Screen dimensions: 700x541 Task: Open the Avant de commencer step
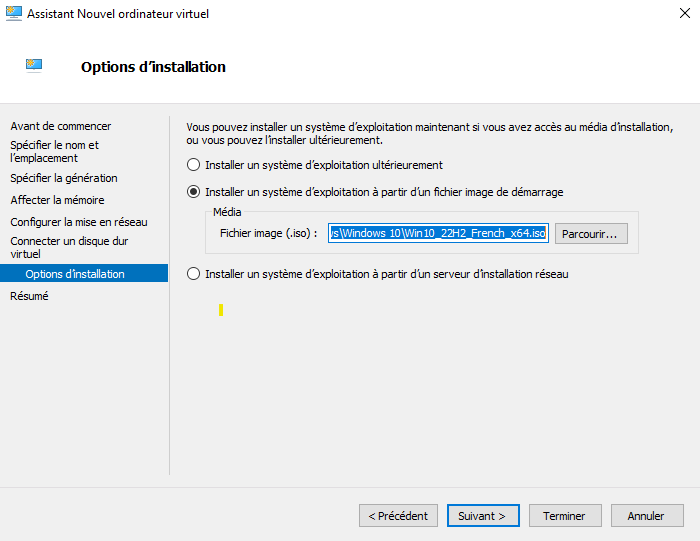point(60,126)
